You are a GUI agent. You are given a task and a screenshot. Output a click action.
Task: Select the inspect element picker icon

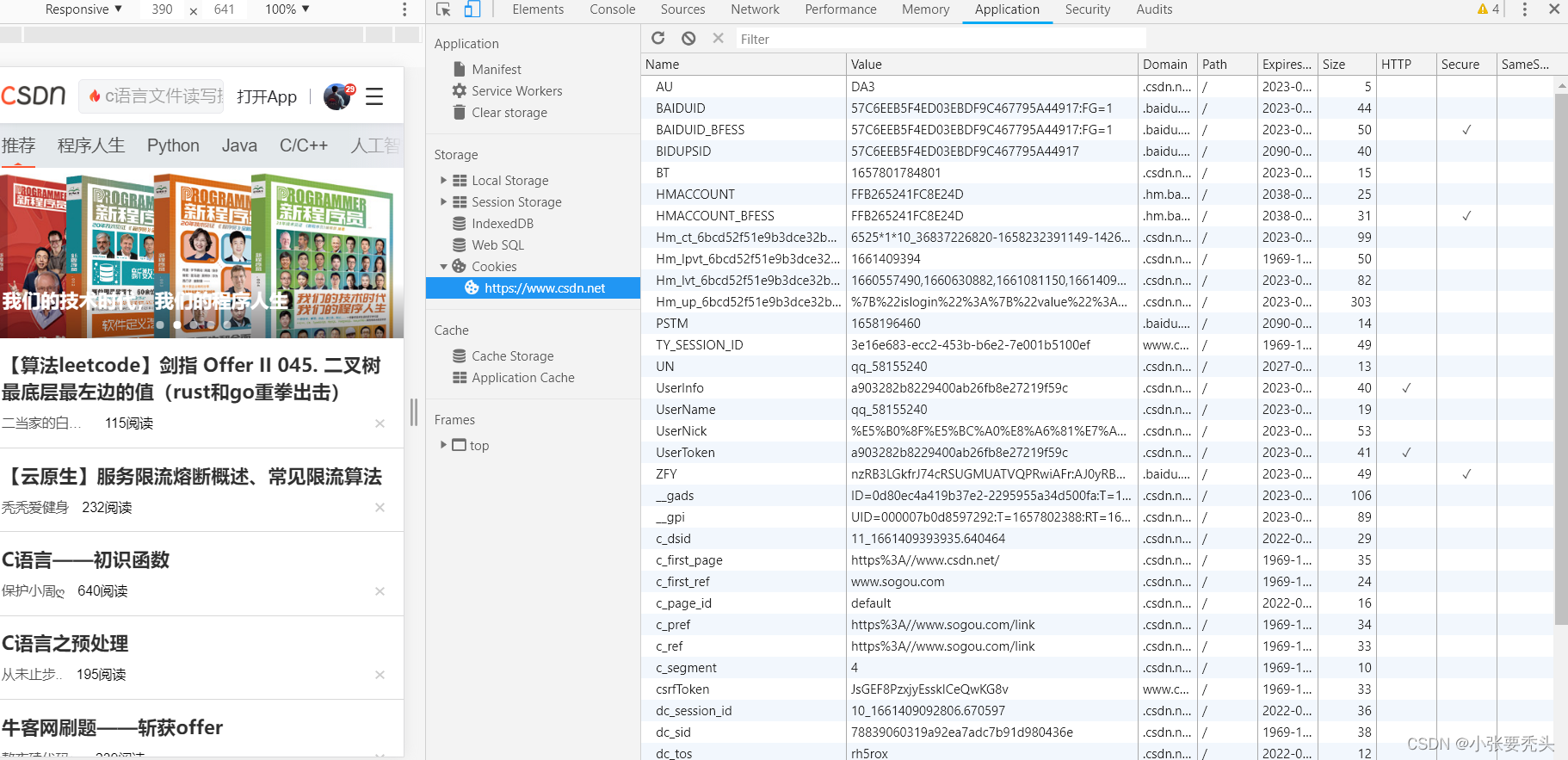(443, 9)
